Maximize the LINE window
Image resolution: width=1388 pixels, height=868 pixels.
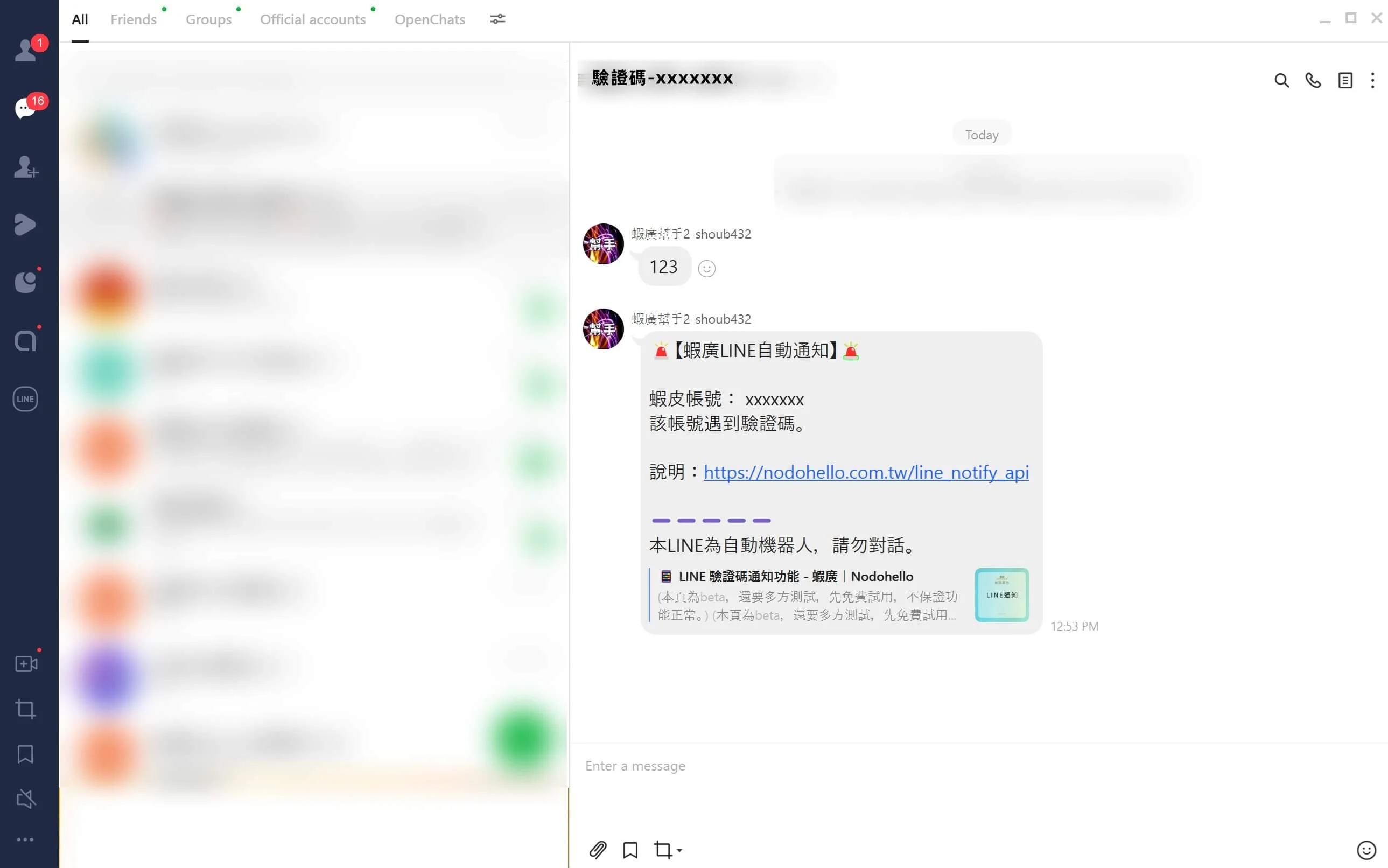coord(1351,18)
